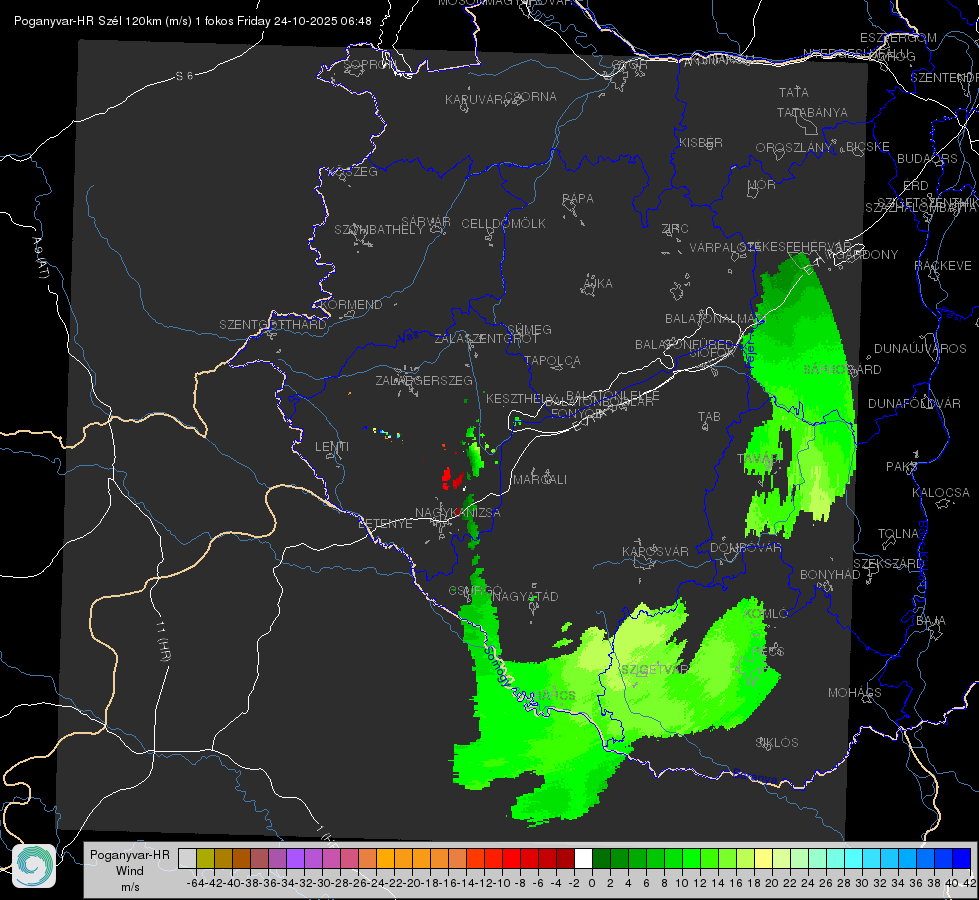Select the ZALAEGERSZEG city label
Screen dimensions: 979x900
point(424,380)
